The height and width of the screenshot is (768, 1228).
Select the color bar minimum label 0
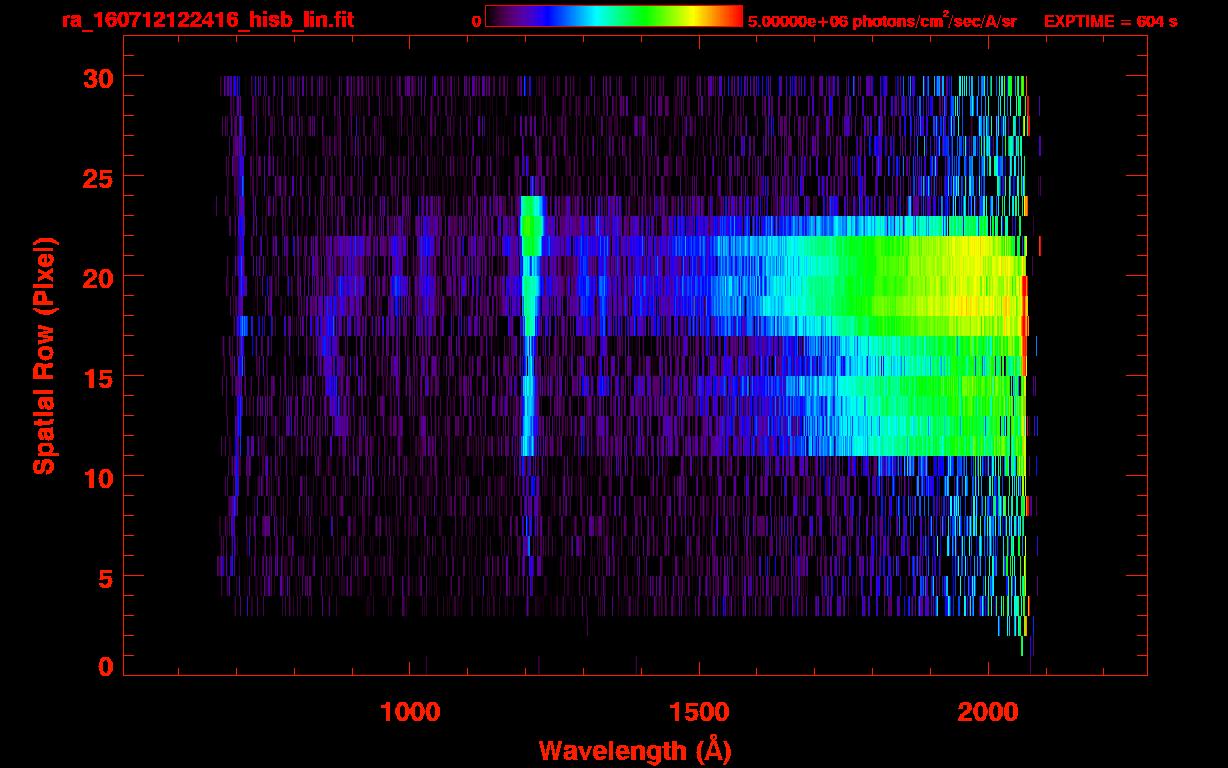pos(476,21)
